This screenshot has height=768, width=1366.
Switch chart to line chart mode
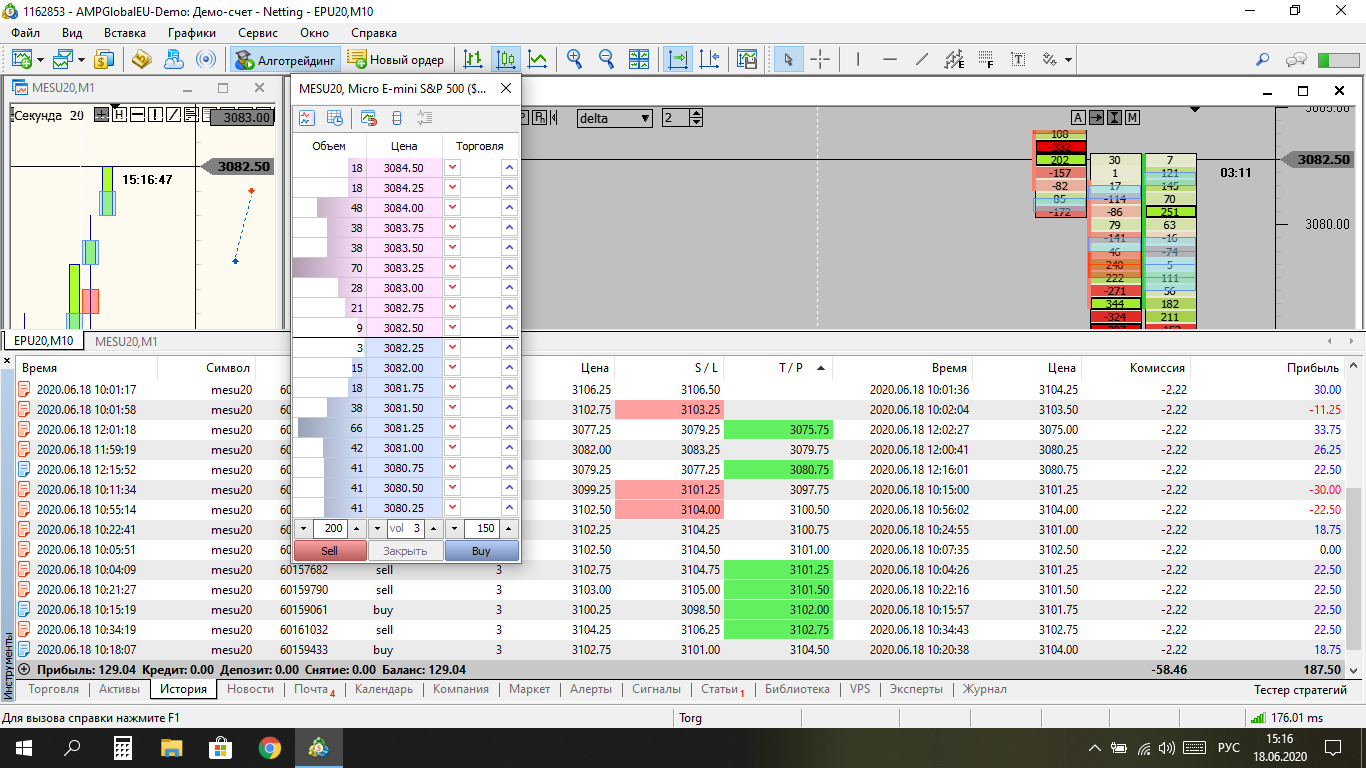(537, 59)
